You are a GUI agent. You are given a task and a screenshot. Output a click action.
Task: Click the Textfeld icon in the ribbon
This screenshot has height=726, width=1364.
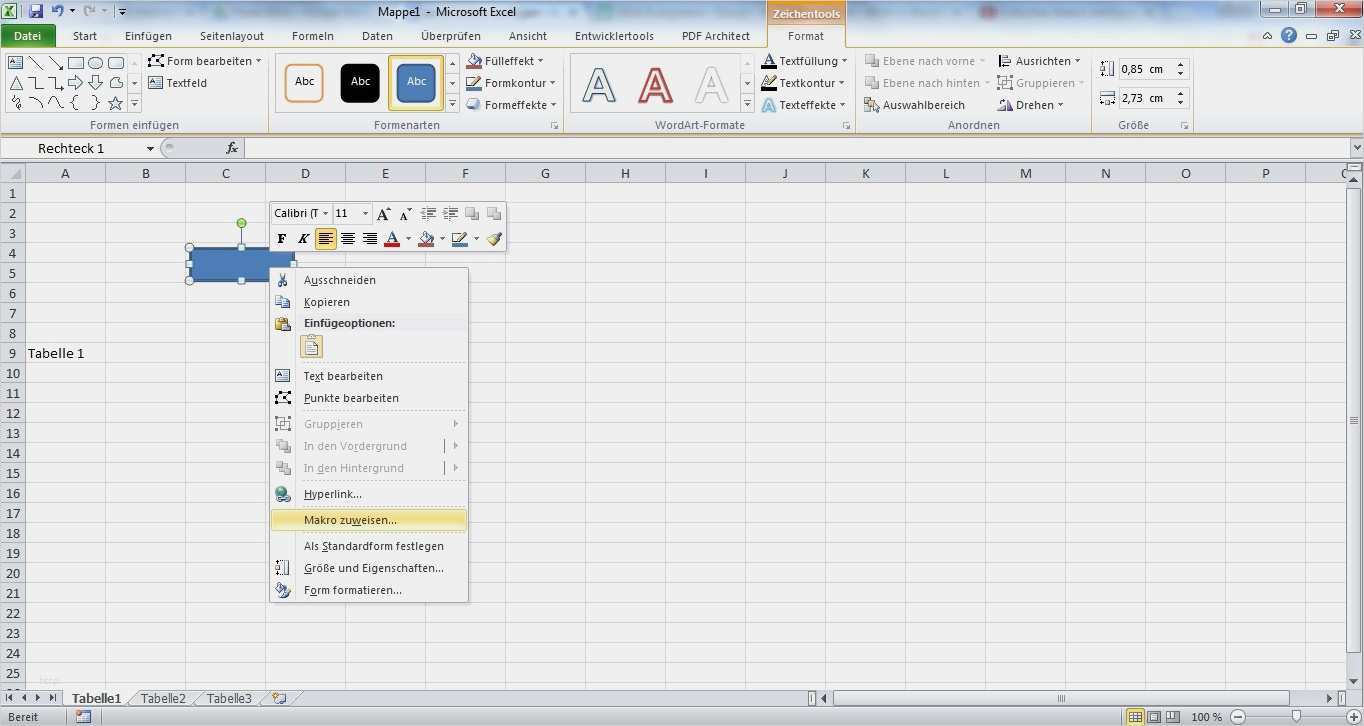click(x=157, y=83)
